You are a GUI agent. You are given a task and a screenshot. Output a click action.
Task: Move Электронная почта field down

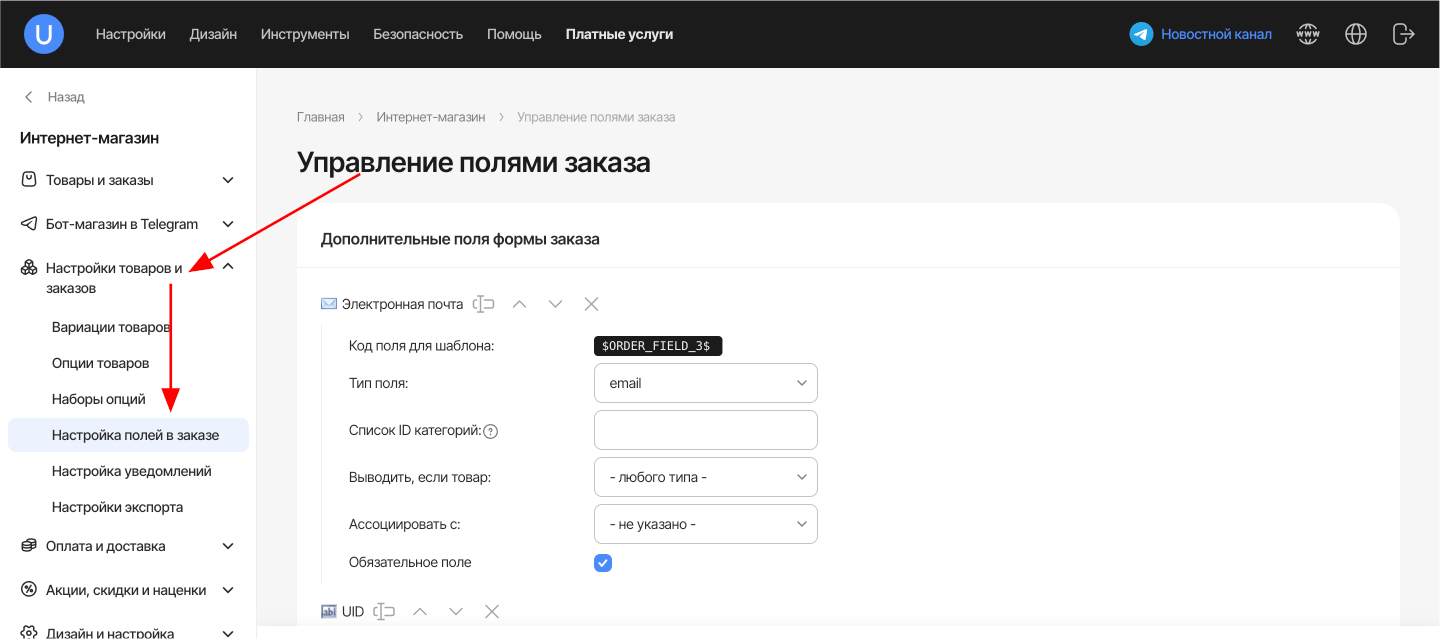click(555, 304)
